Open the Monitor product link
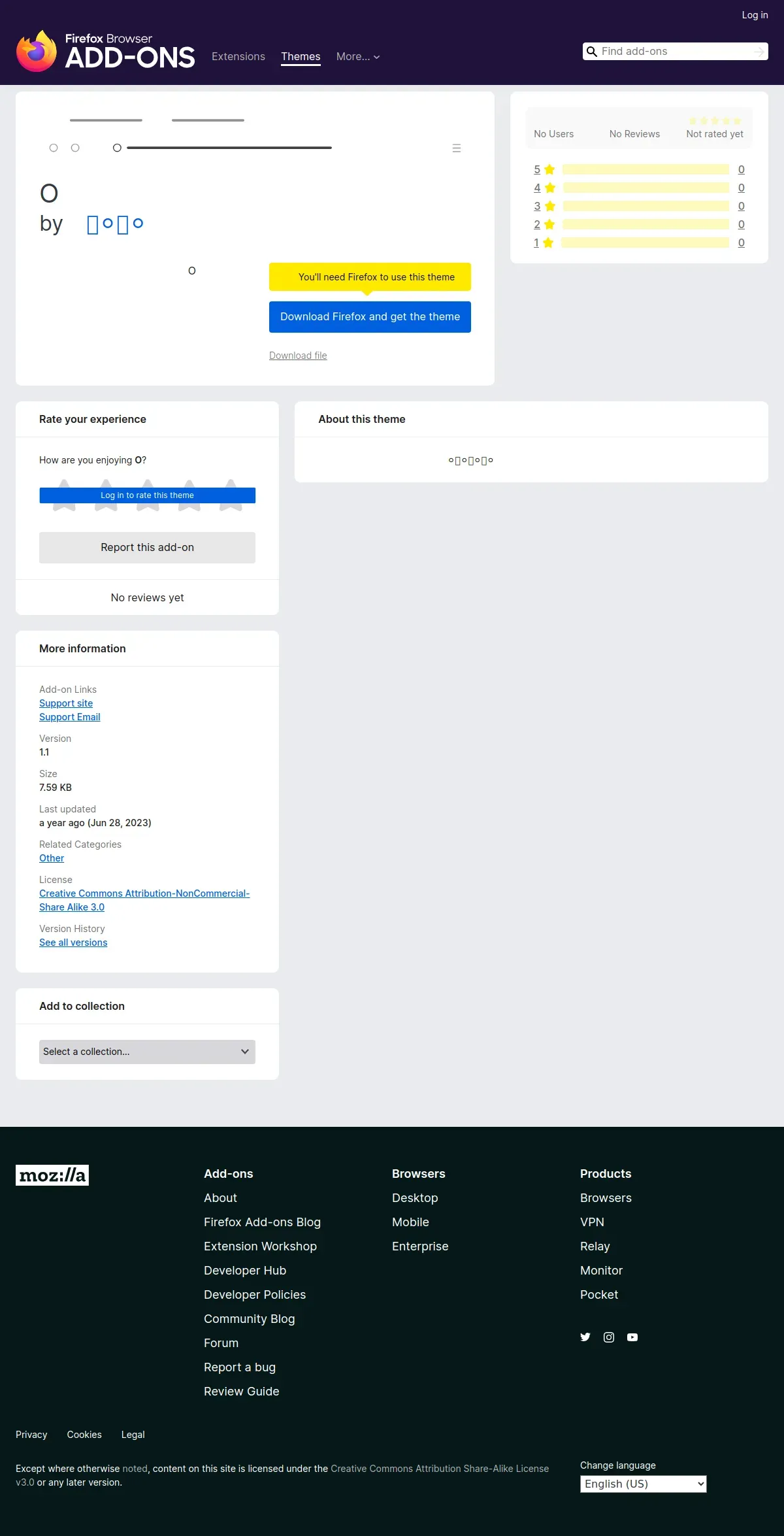Screen dimensions: 784x1536 tap(601, 1271)
